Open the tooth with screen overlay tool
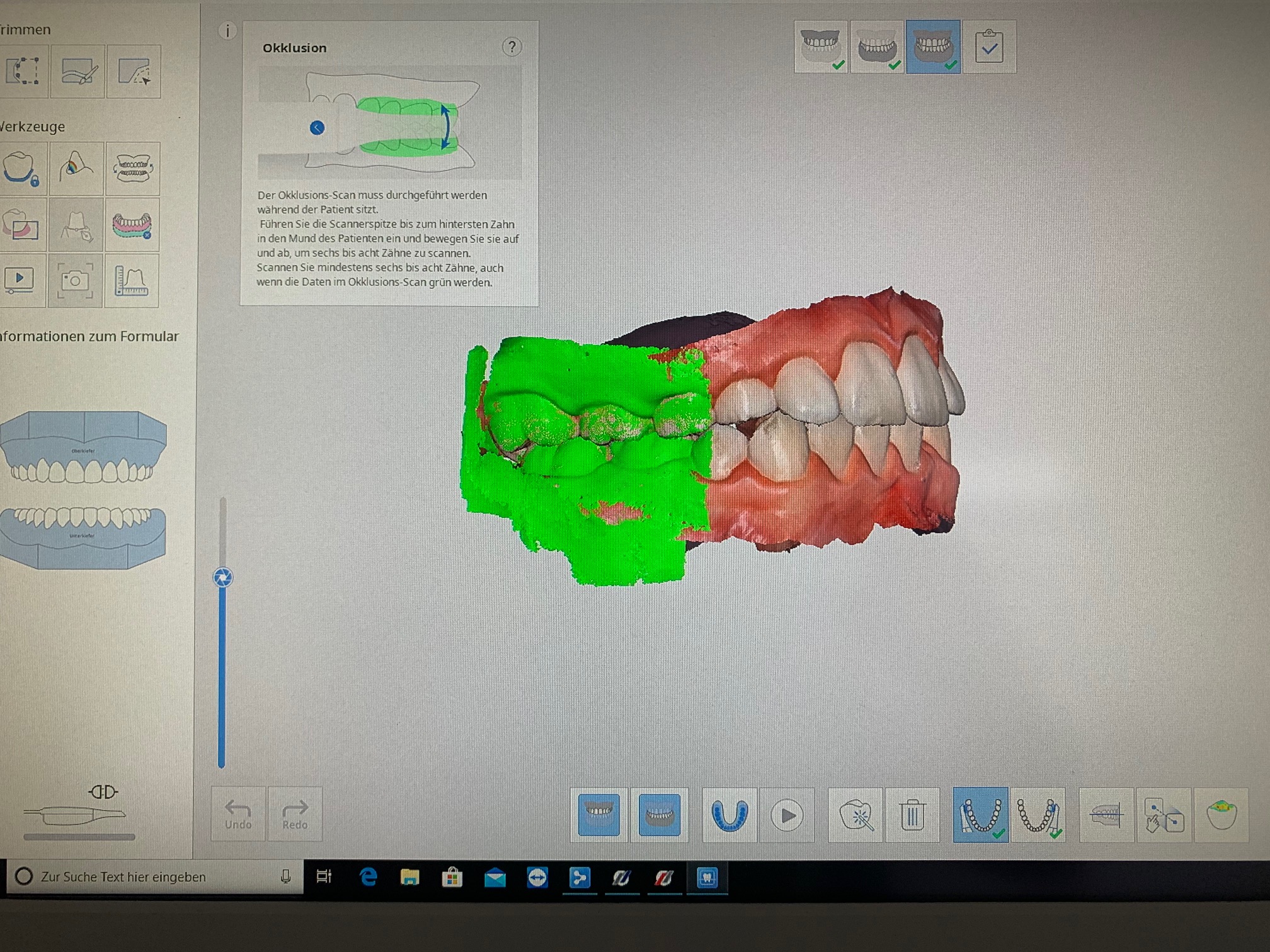Image resolution: width=1270 pixels, height=952 pixels. coord(22,225)
